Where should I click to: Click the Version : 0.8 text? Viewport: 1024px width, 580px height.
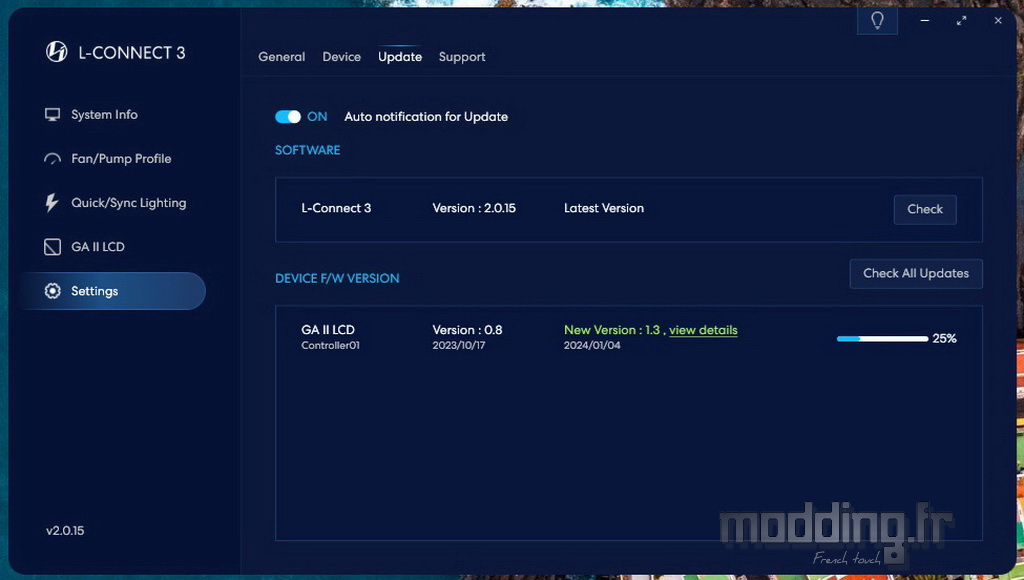pos(467,330)
